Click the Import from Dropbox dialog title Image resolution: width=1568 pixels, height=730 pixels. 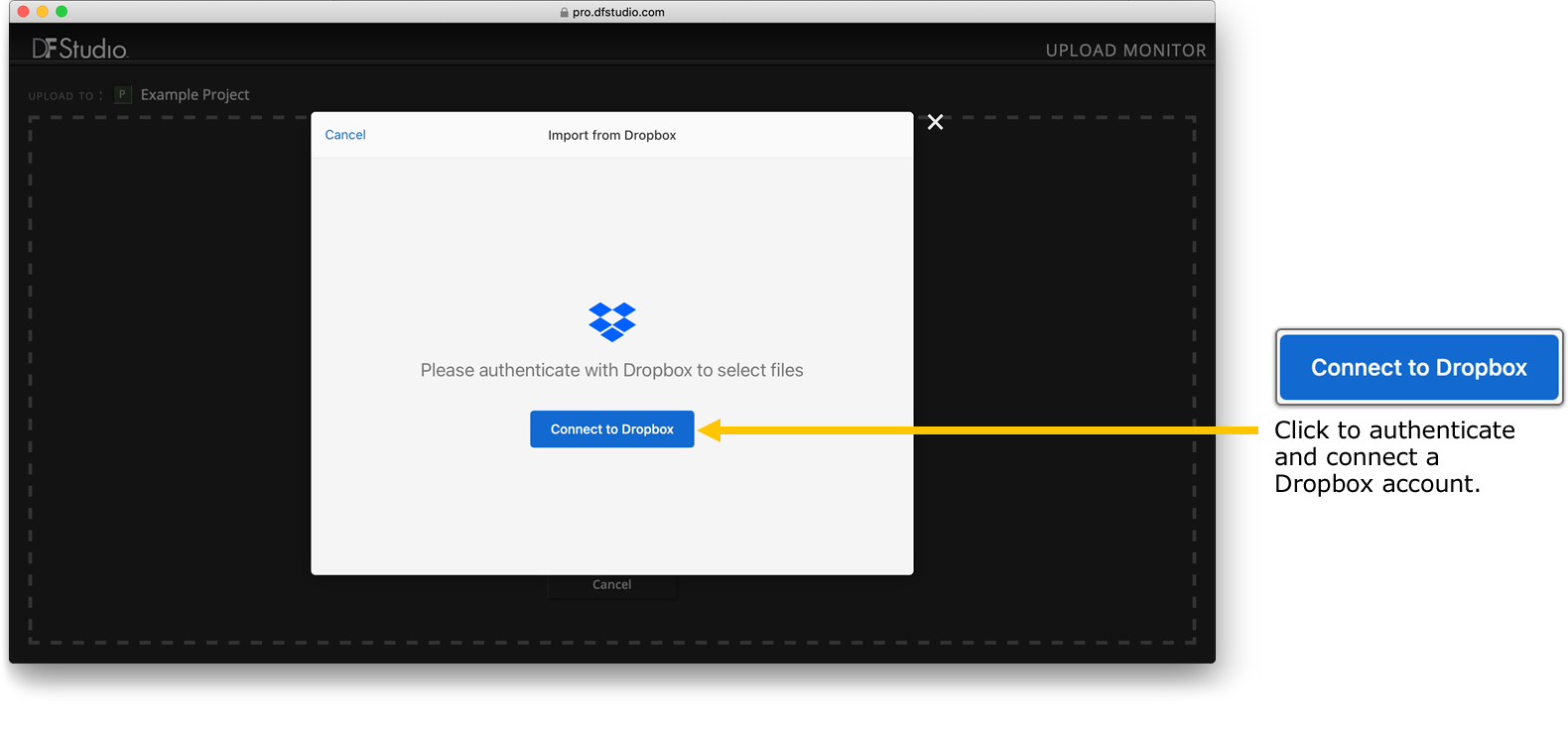click(612, 135)
